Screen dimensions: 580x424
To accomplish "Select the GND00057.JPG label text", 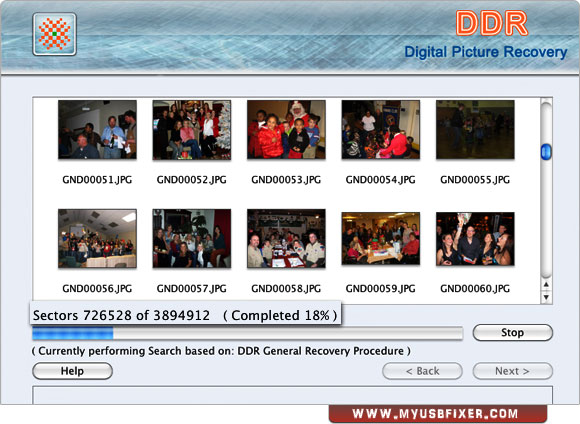I will (192, 289).
